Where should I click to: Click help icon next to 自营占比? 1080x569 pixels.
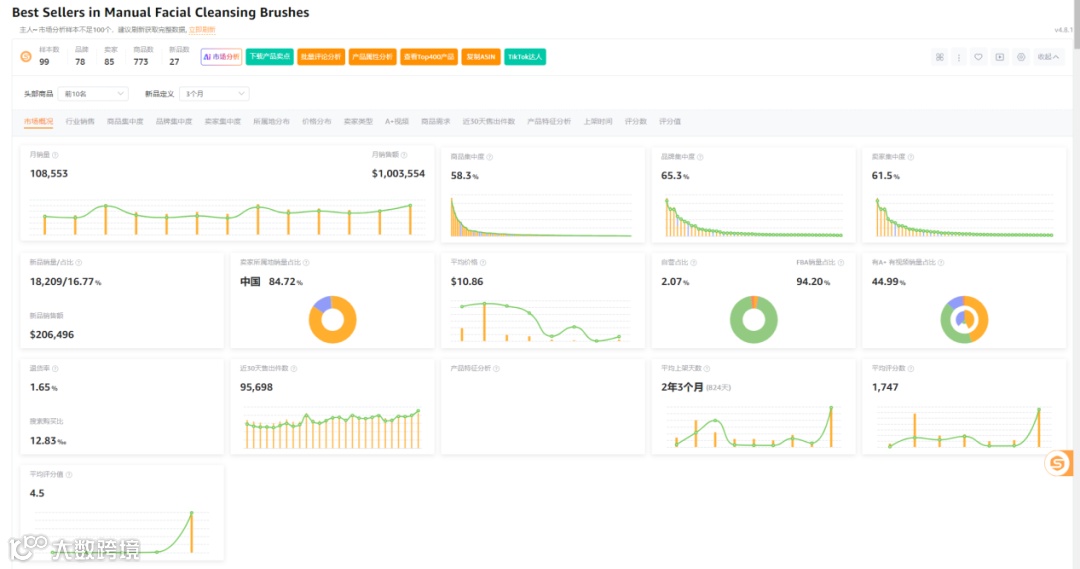(694, 262)
